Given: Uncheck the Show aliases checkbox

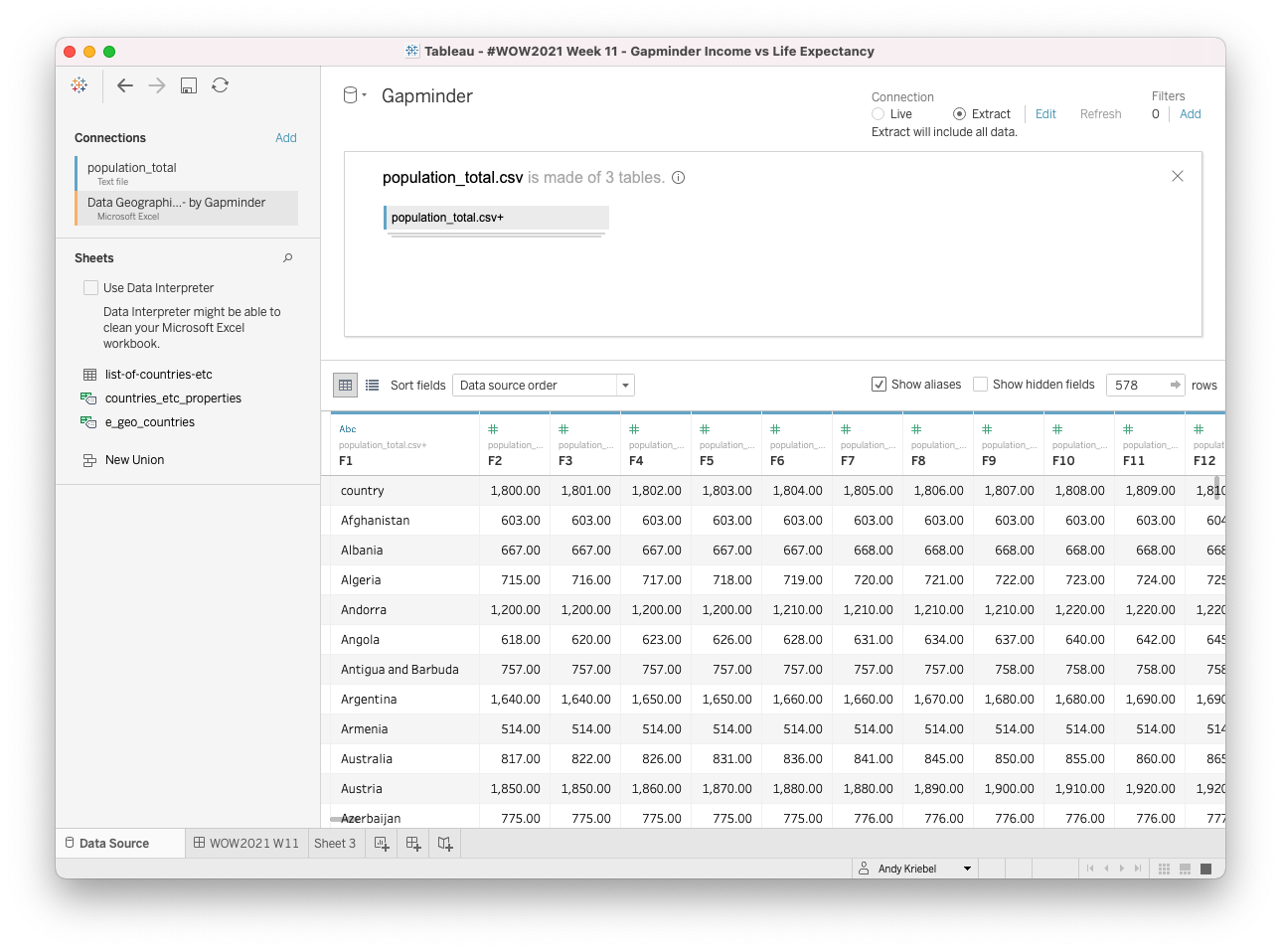Looking at the screenshot, I should point(879,385).
